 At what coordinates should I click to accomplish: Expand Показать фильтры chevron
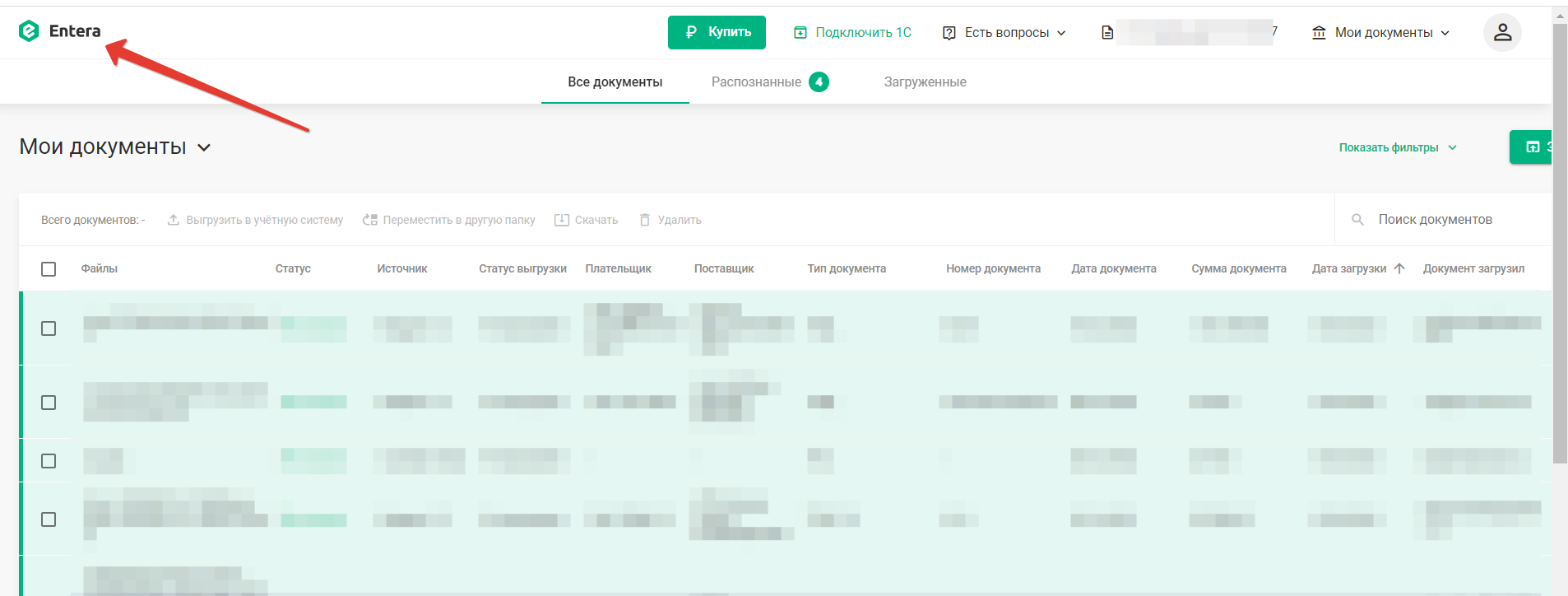click(1453, 147)
